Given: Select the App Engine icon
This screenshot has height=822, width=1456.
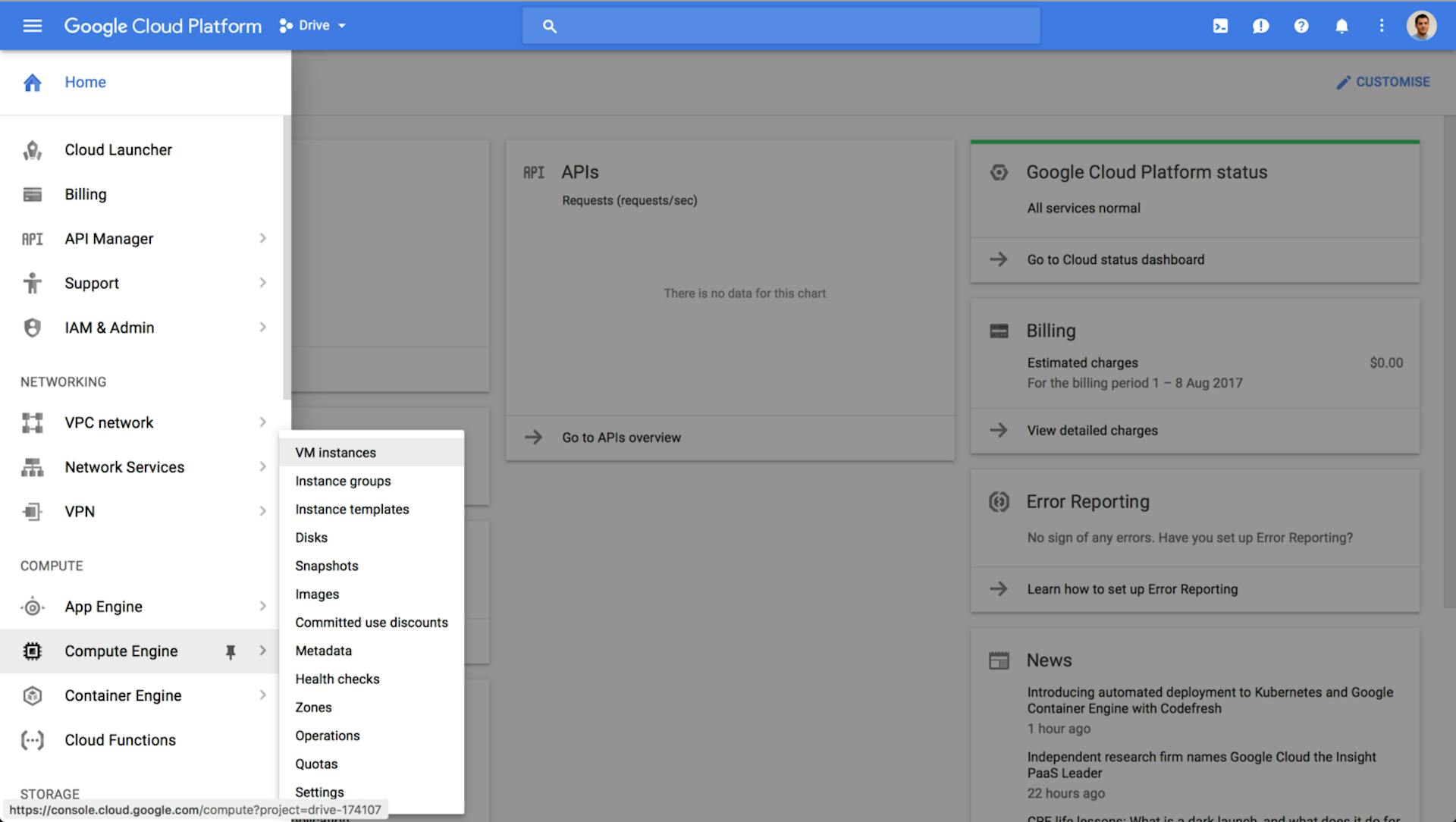Looking at the screenshot, I should pyautogui.click(x=32, y=607).
